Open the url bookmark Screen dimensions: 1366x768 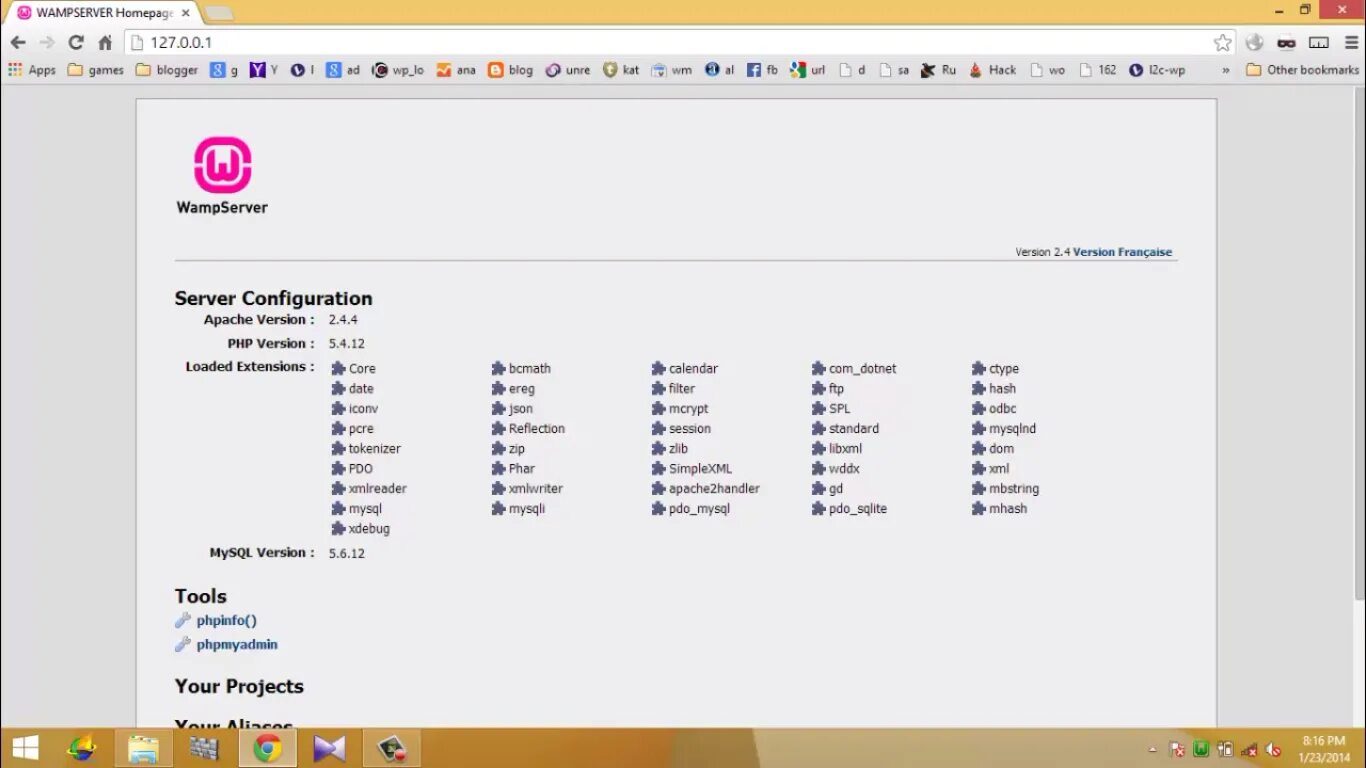click(x=808, y=70)
